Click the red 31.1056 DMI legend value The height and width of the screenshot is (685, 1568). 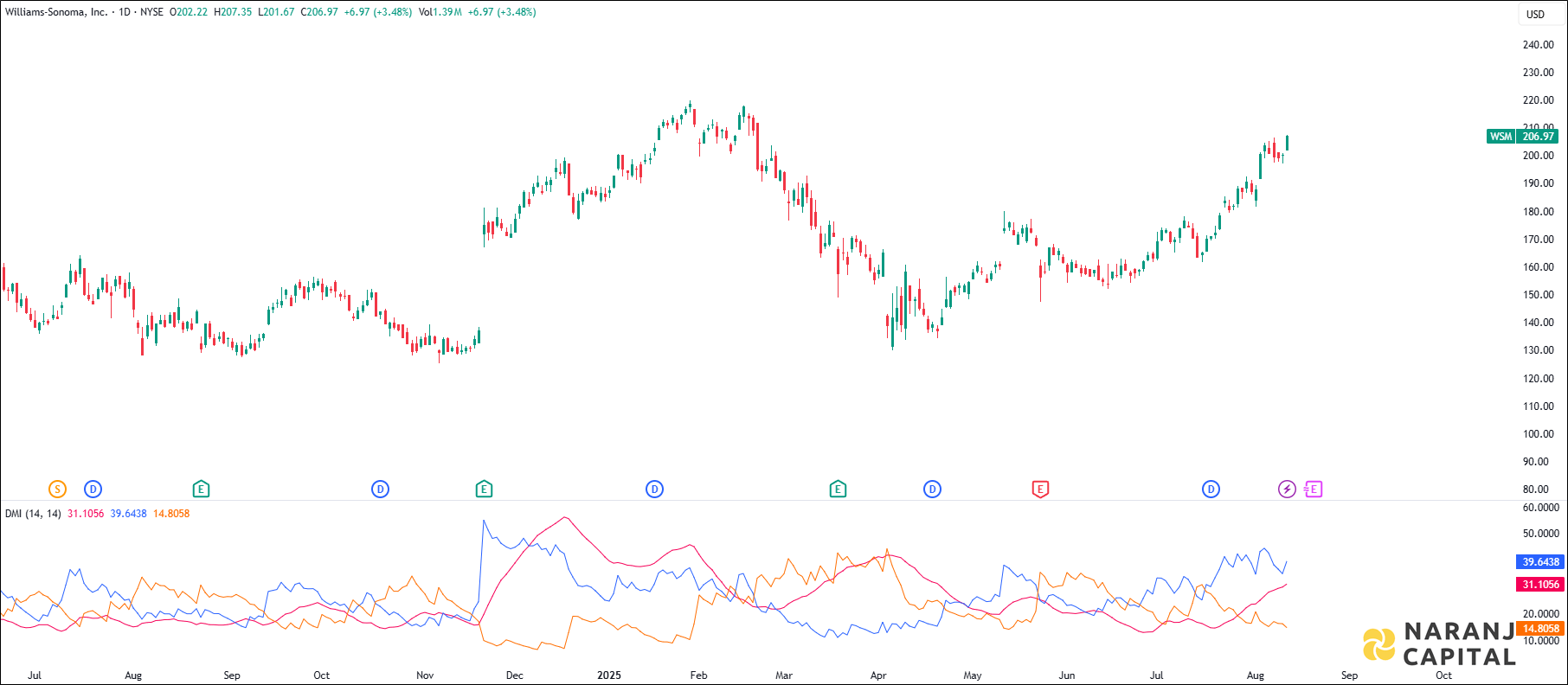point(86,514)
